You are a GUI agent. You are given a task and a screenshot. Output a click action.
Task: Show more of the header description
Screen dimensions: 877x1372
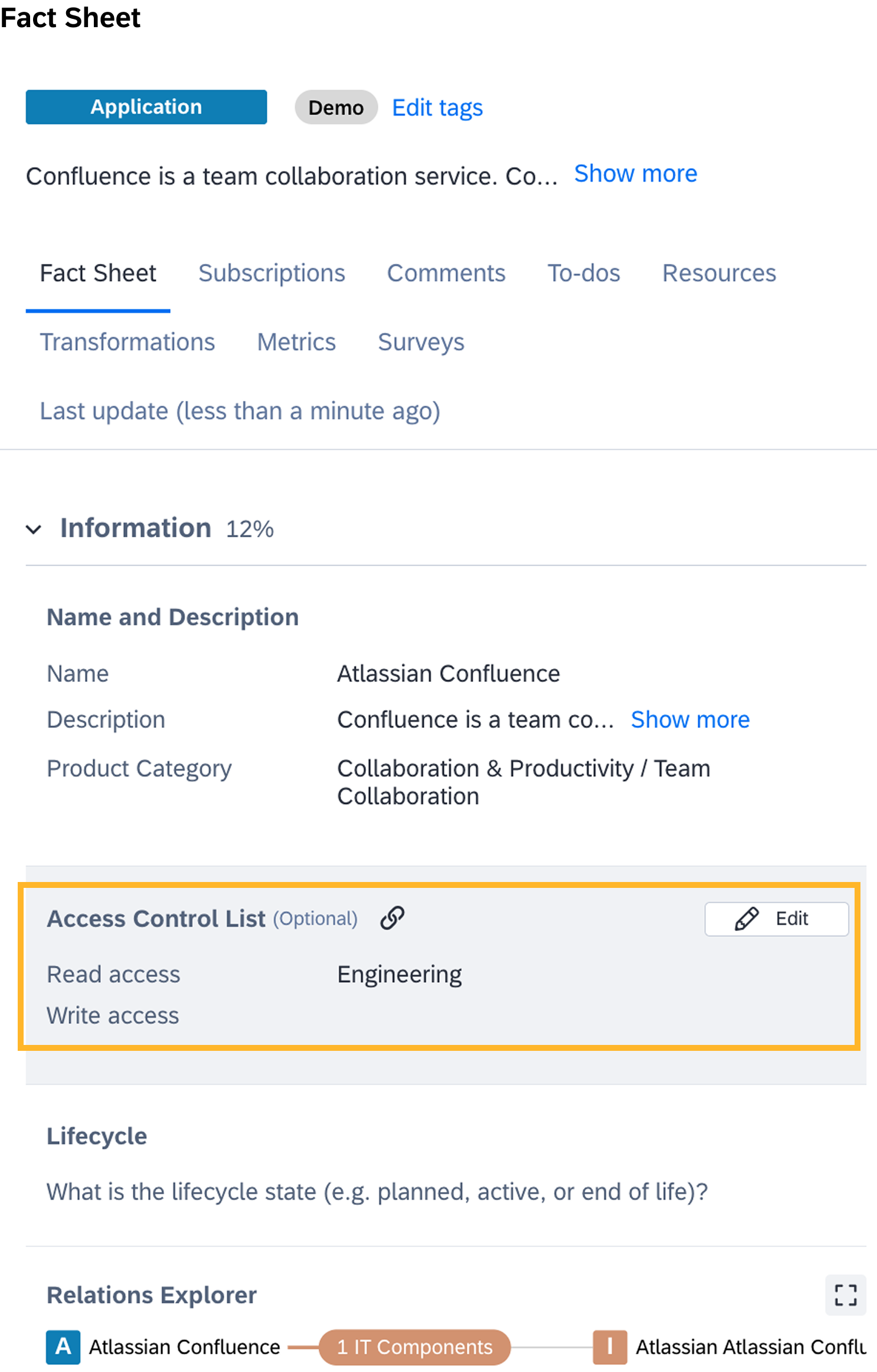coord(636,174)
